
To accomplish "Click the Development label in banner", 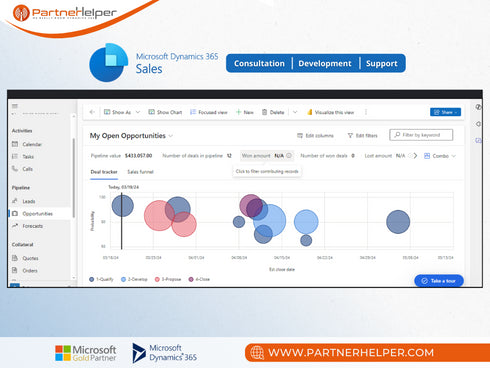I will (x=325, y=63).
